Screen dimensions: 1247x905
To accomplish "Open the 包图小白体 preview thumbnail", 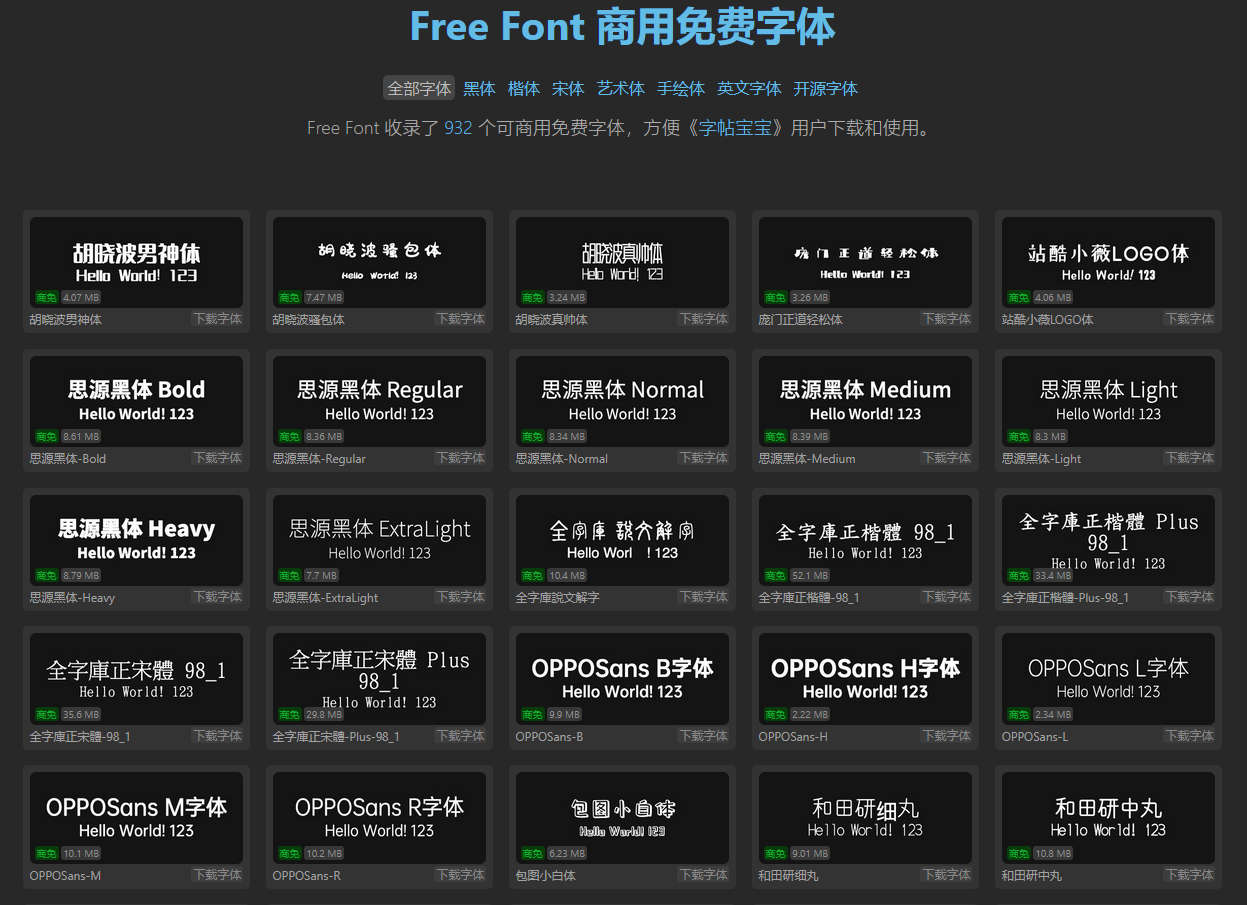I will [x=622, y=818].
